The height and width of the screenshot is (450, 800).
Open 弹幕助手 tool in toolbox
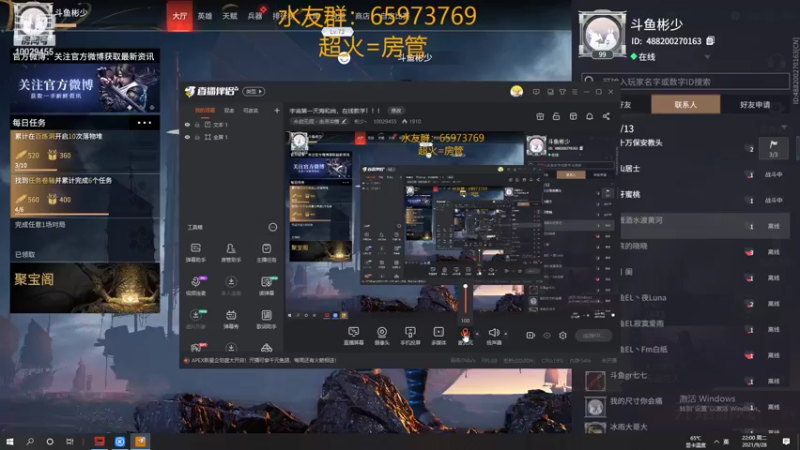point(196,253)
